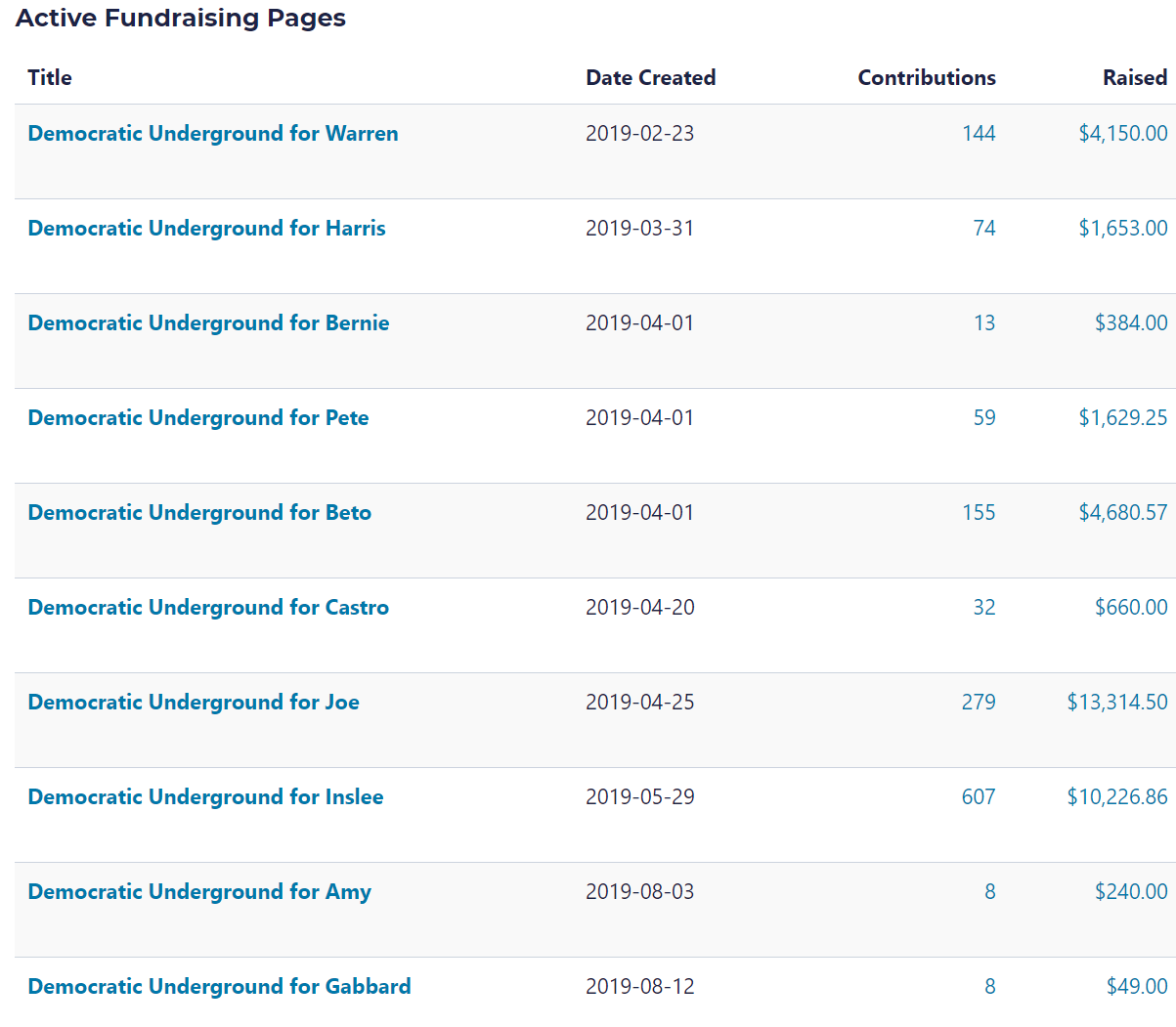Select Democratic Underground for Amy link
The width and height of the screenshot is (1176, 1027).
pyautogui.click(x=199, y=892)
